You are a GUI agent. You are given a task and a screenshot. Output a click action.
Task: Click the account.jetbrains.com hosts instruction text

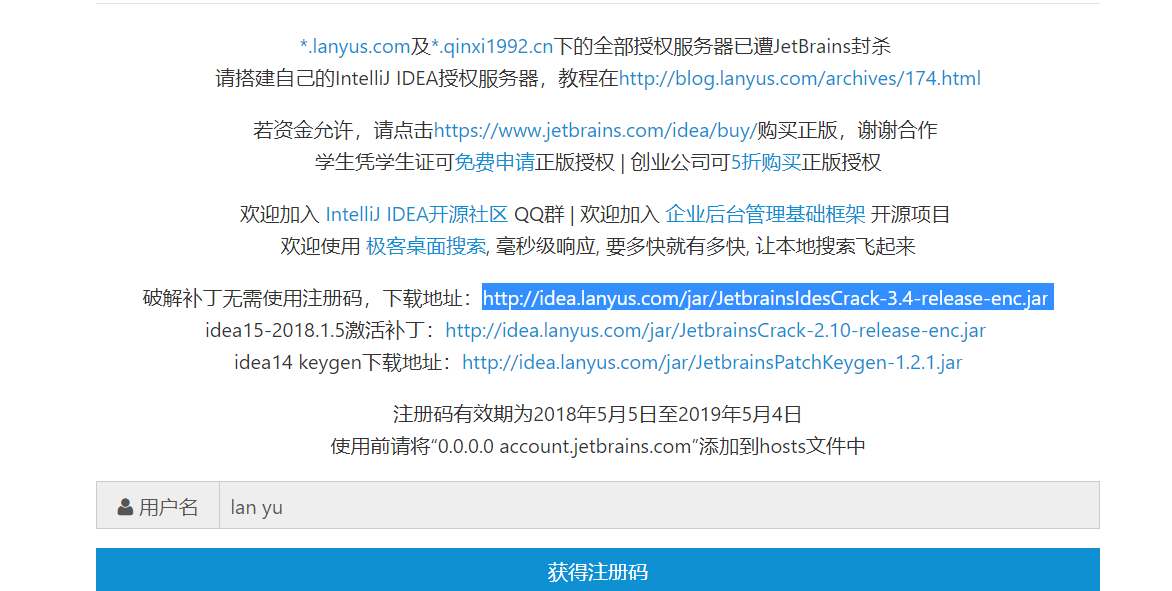597,446
